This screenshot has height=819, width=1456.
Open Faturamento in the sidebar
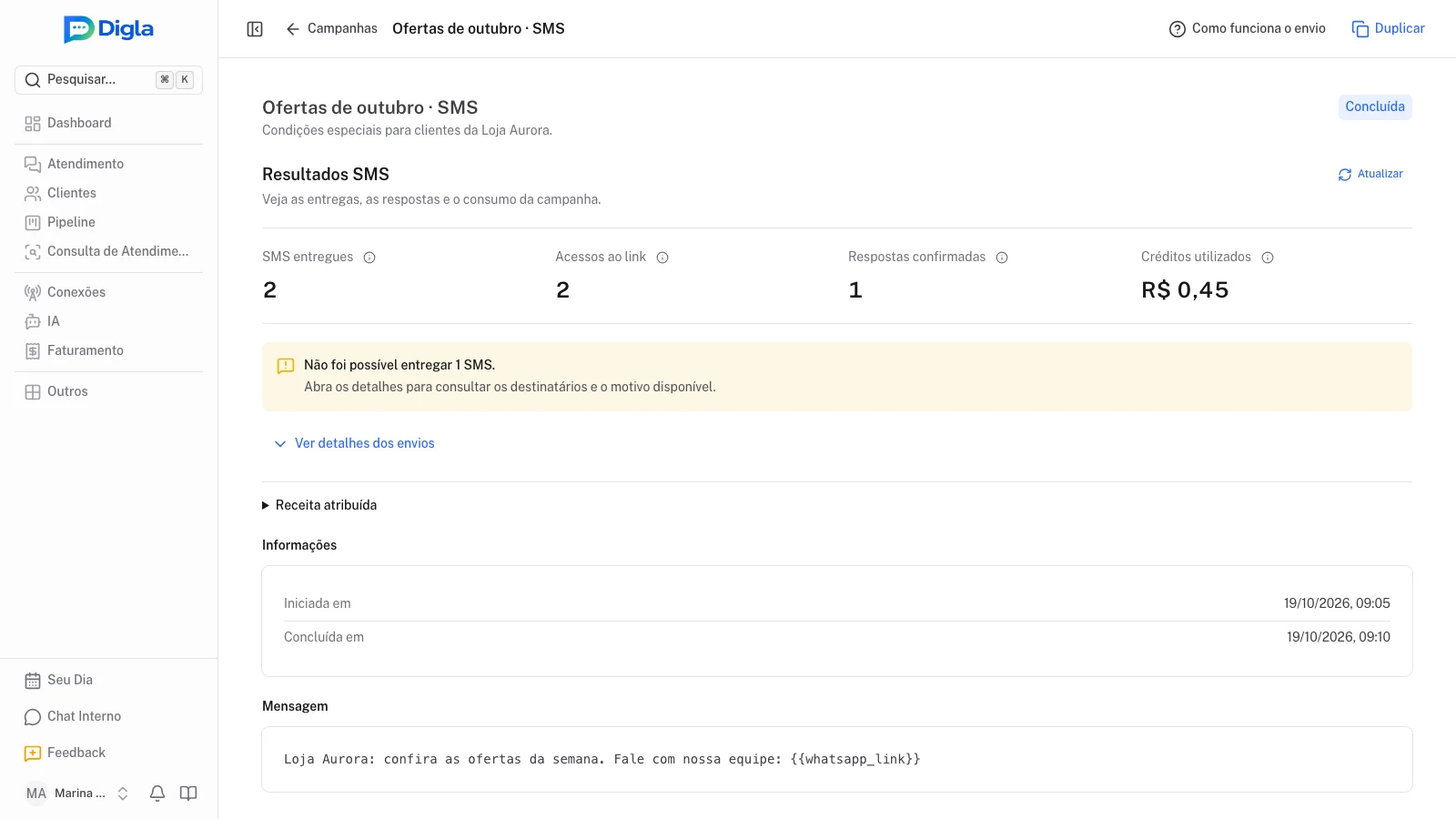pos(108,350)
